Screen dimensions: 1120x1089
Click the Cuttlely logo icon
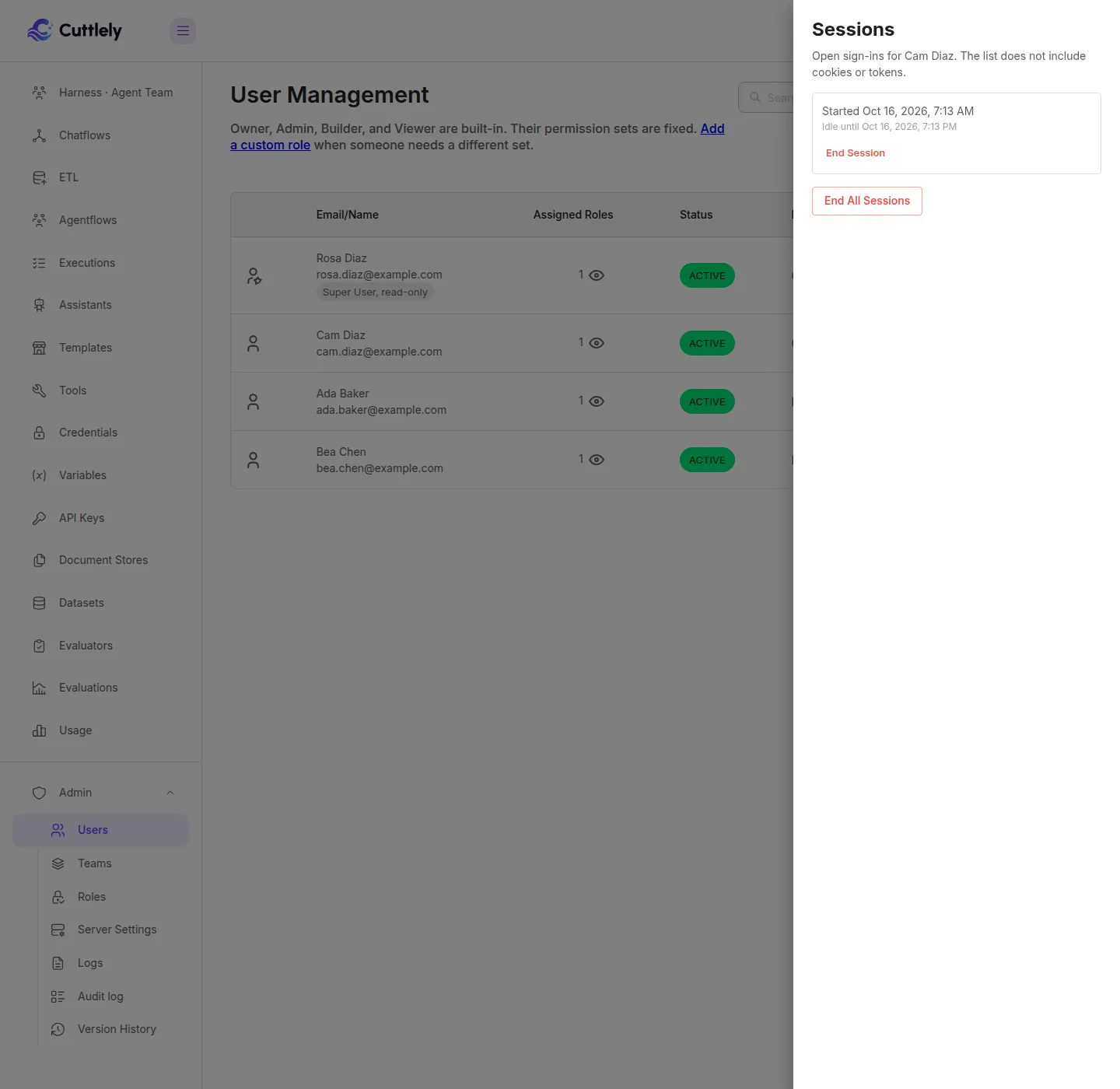pos(40,30)
